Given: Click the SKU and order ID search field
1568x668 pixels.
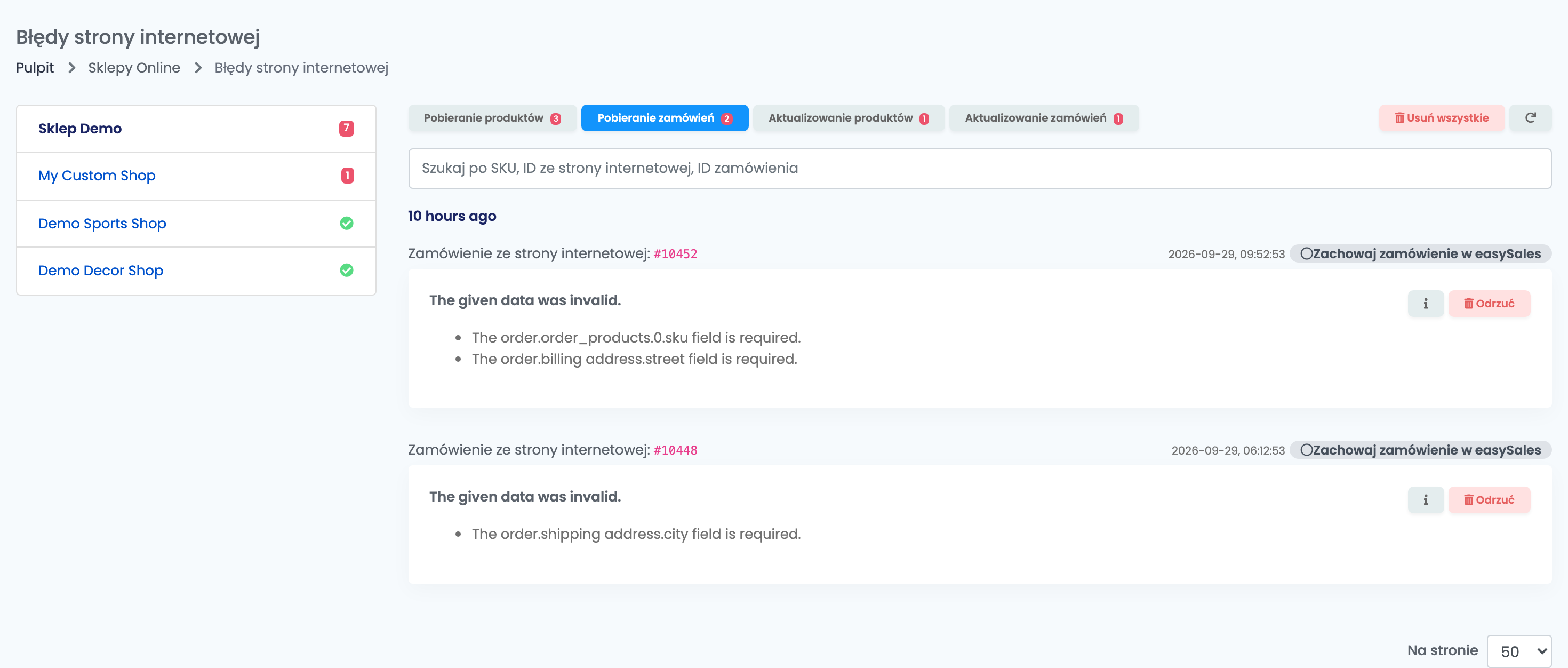Looking at the screenshot, I should pos(979,168).
